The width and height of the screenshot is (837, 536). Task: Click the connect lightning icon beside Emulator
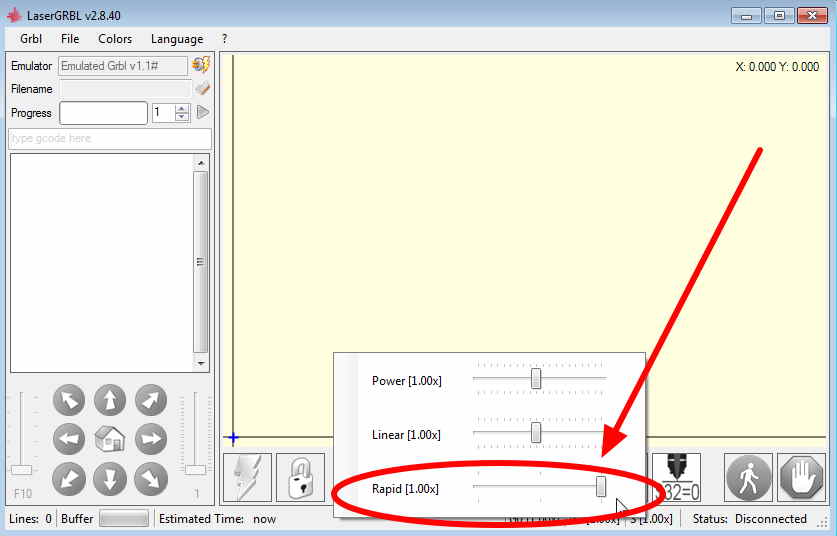point(201,65)
